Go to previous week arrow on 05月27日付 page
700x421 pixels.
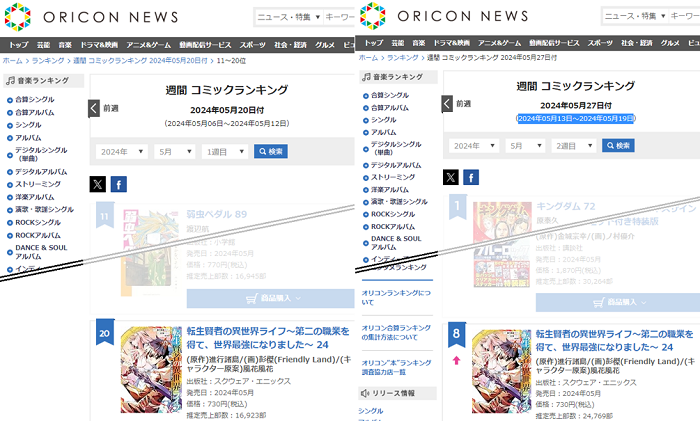[x=447, y=104]
